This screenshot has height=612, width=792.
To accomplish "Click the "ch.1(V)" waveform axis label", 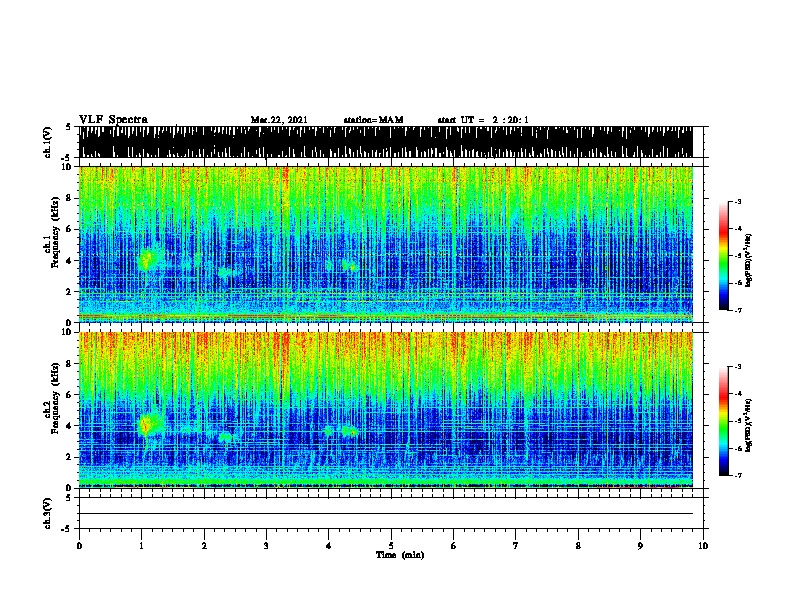I will (x=47, y=142).
